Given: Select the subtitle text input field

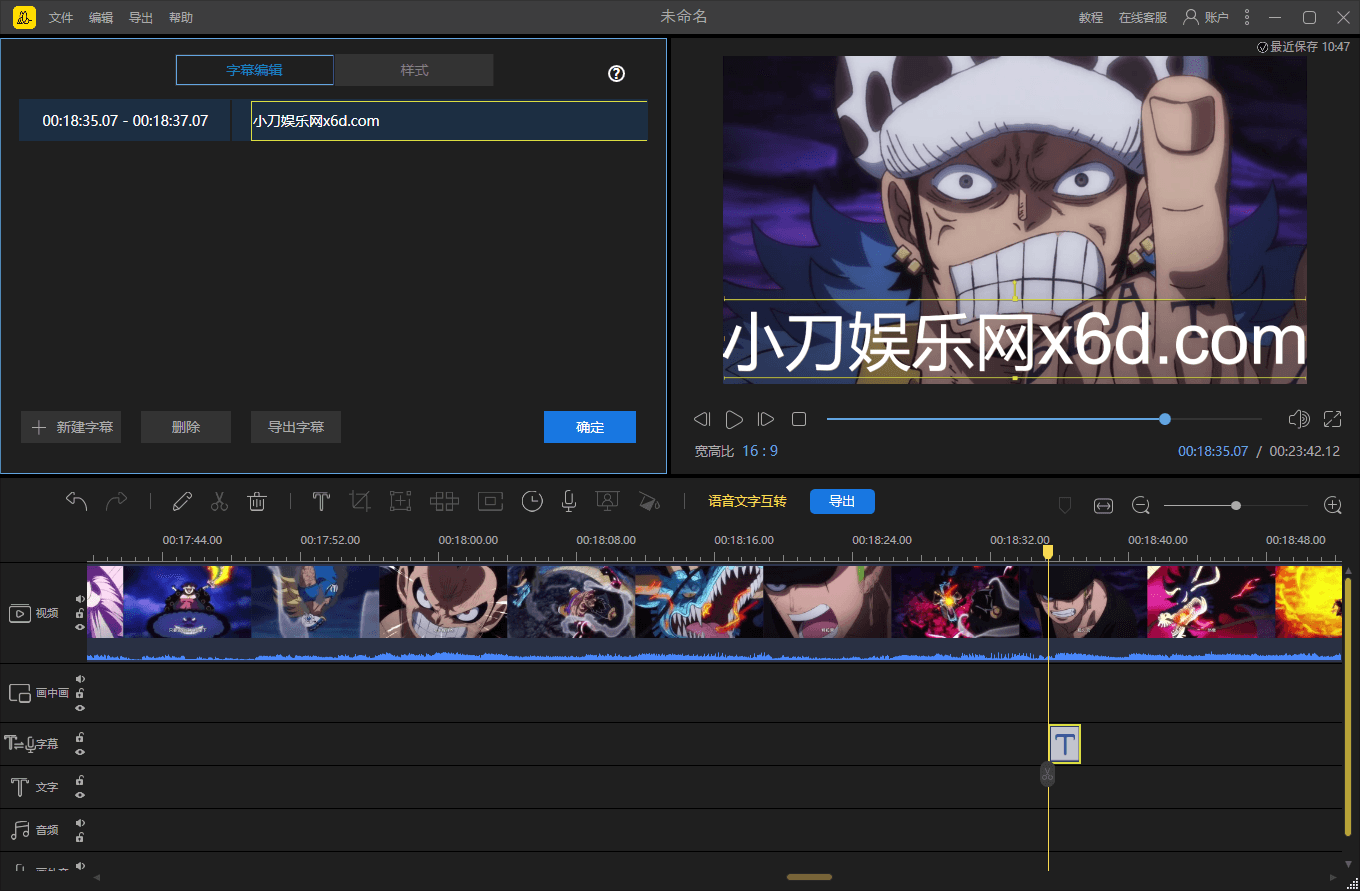Looking at the screenshot, I should [x=449, y=120].
